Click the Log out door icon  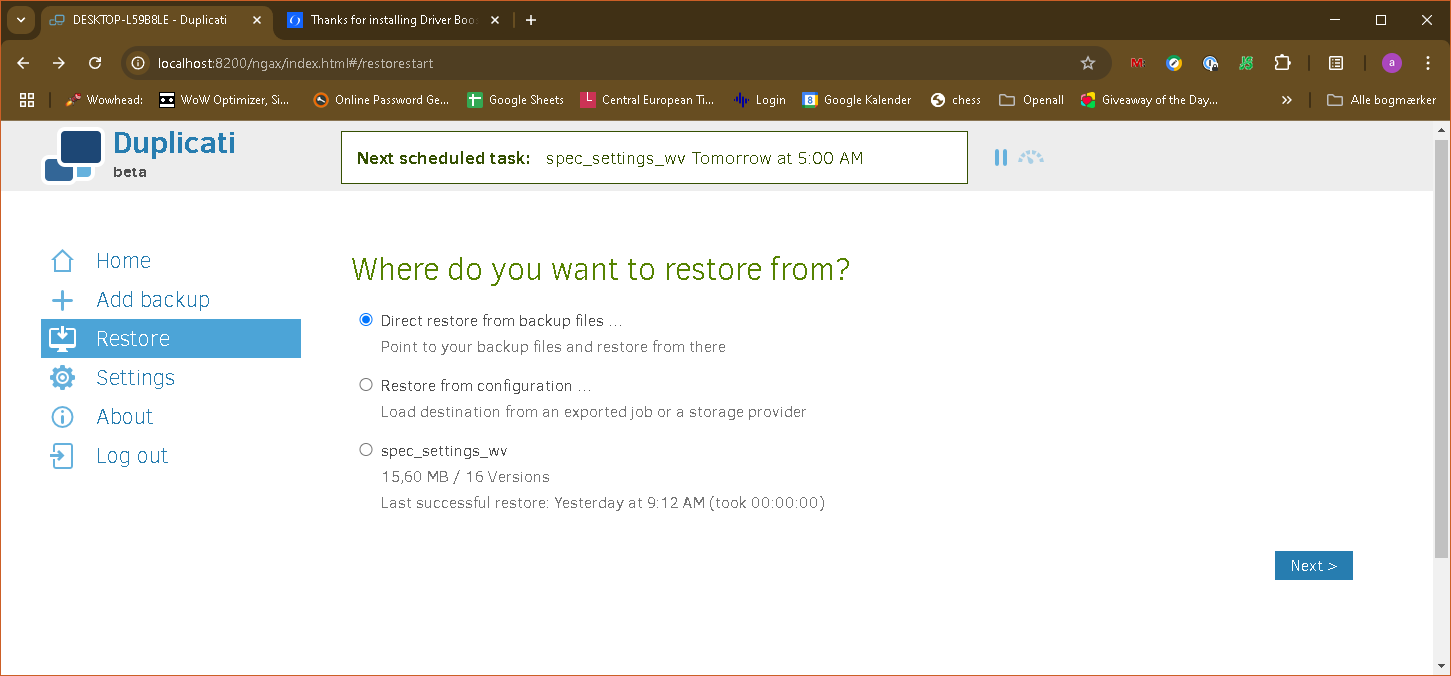tap(62, 456)
